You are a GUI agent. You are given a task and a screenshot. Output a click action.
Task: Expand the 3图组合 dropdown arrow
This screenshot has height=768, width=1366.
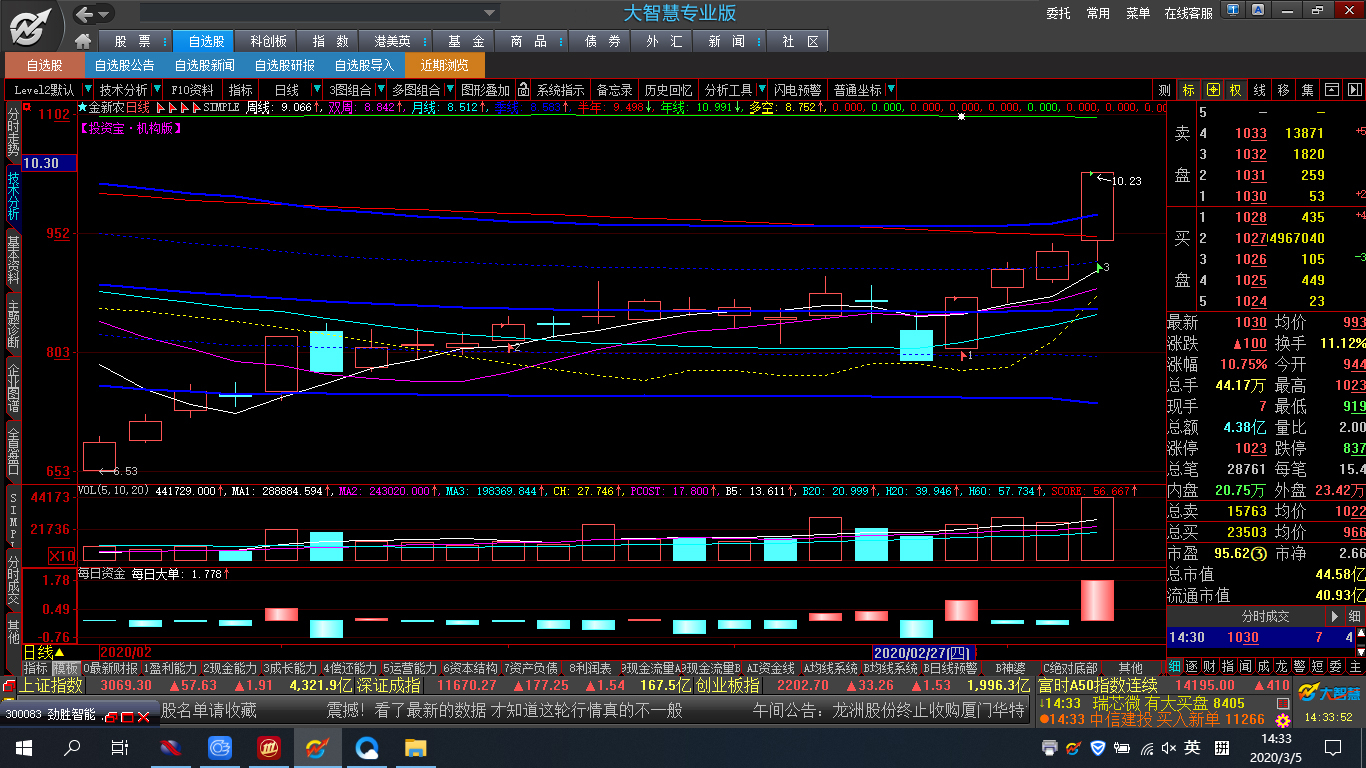click(x=379, y=90)
